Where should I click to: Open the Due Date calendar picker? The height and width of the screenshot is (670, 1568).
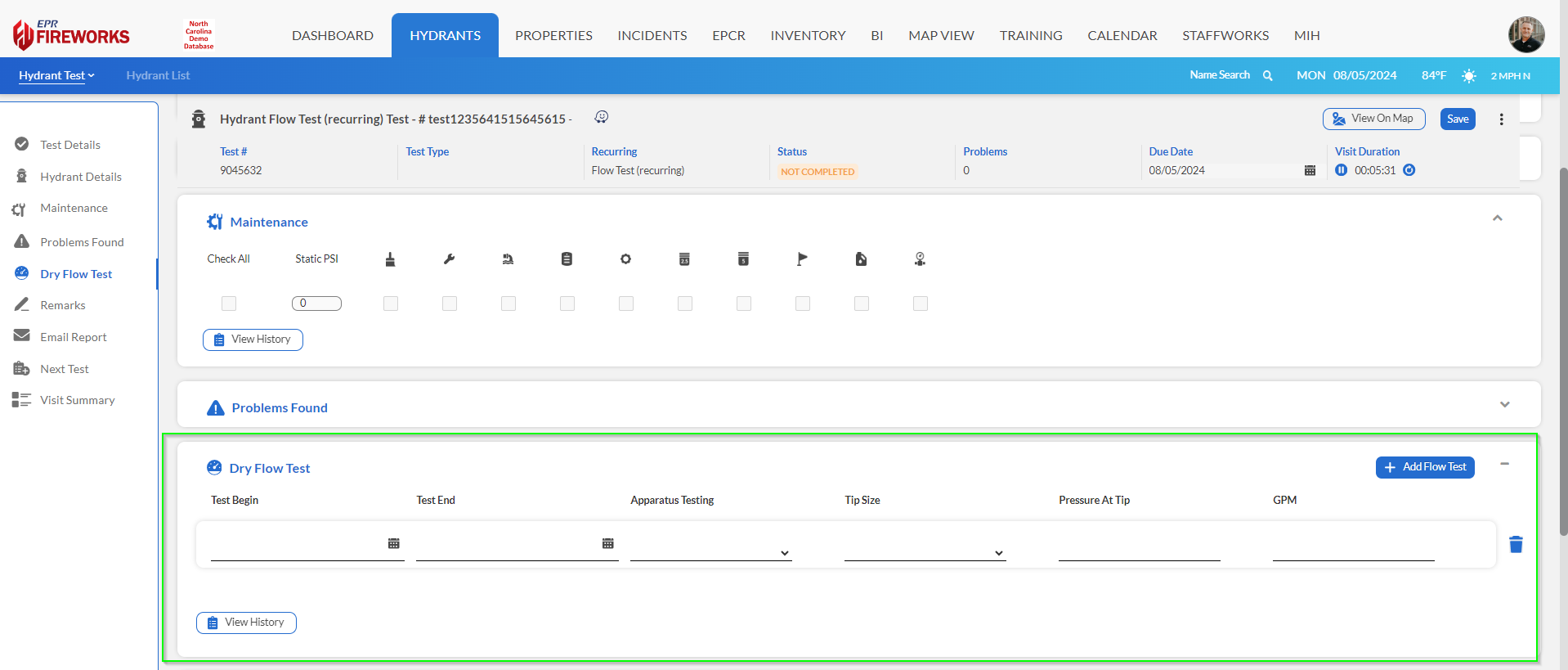(x=1310, y=170)
